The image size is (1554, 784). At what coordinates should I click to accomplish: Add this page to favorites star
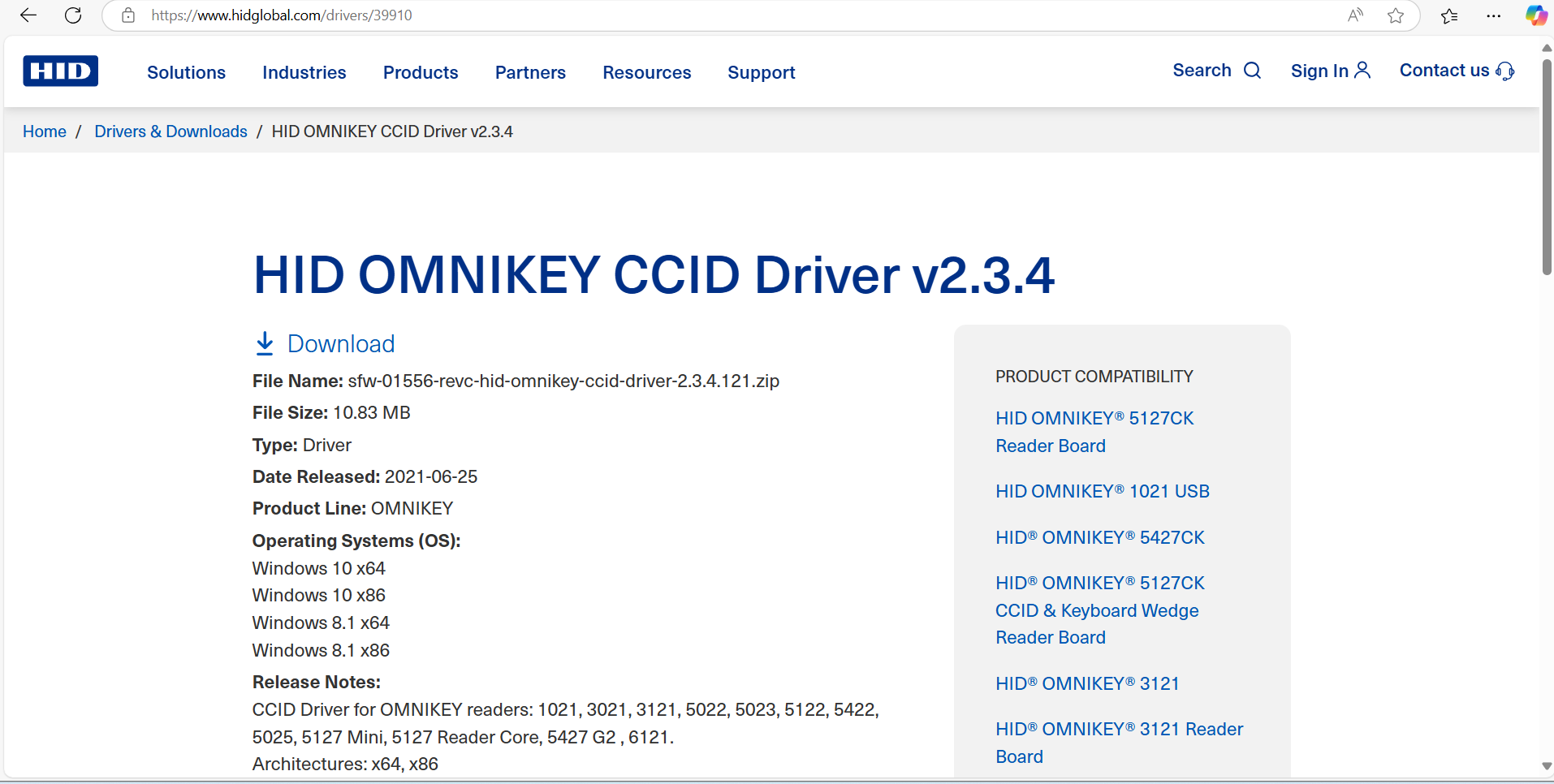[1396, 15]
